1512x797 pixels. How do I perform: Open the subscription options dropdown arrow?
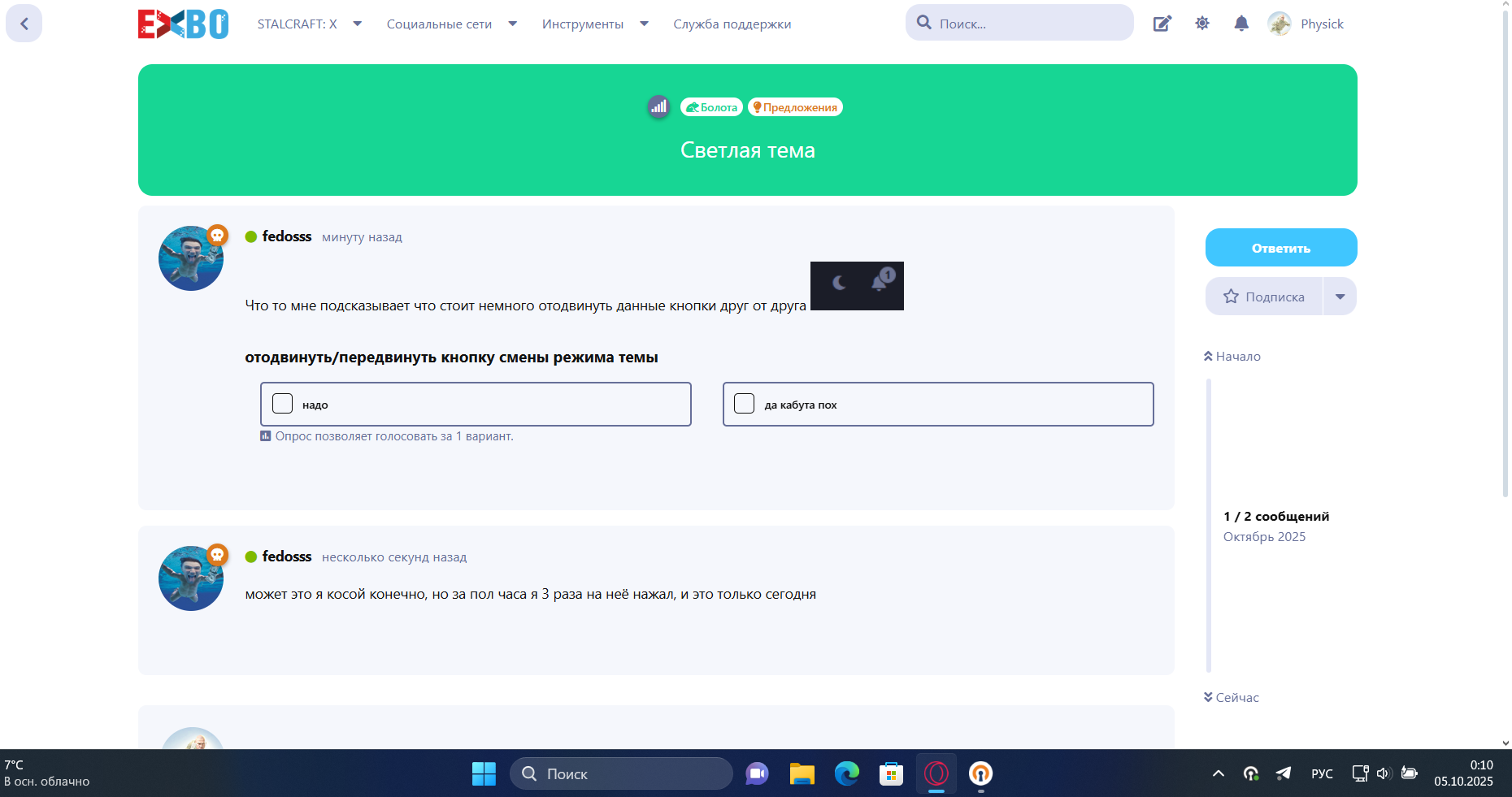pyautogui.click(x=1340, y=297)
